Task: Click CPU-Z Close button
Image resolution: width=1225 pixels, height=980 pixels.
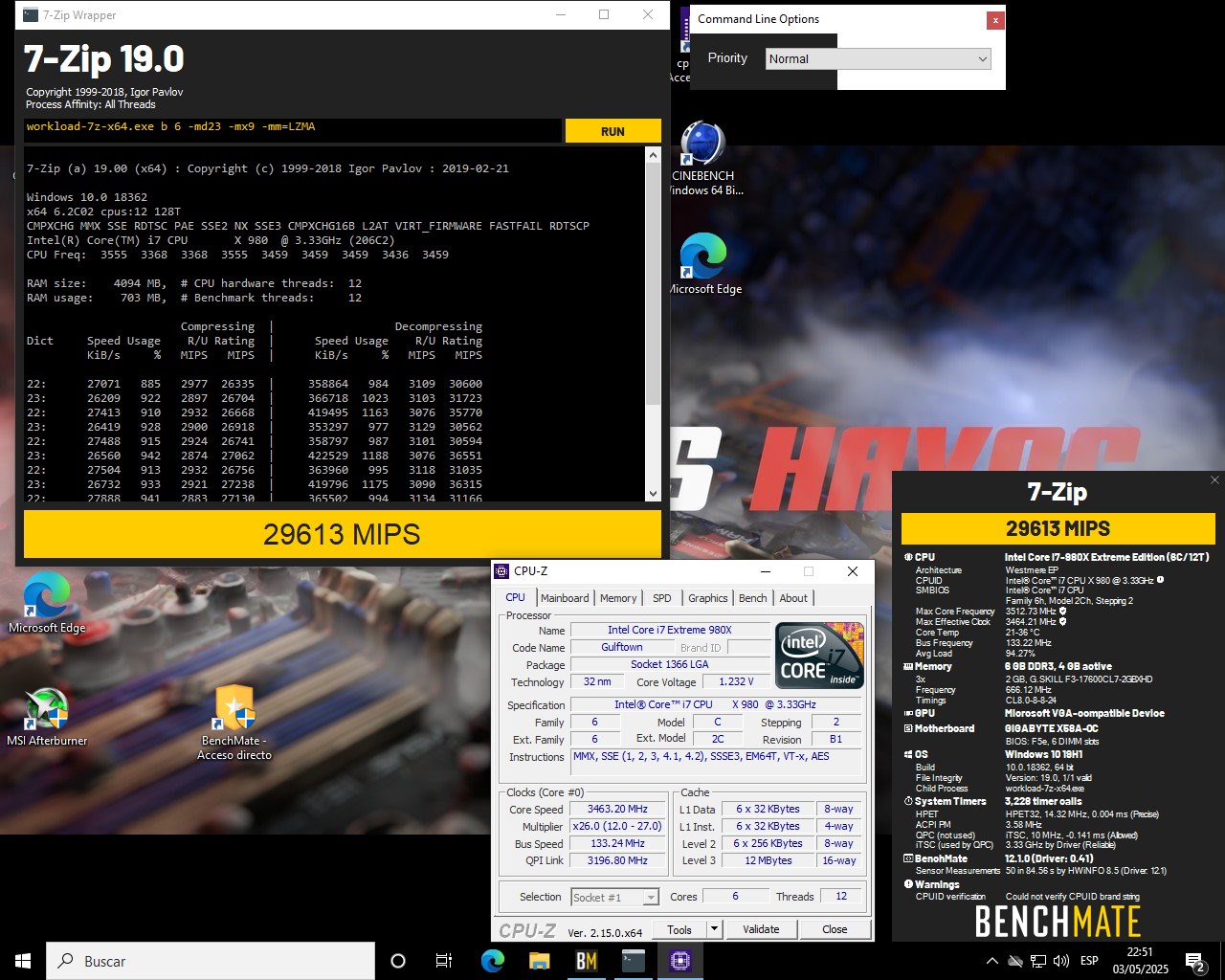Action: pyautogui.click(x=835, y=929)
